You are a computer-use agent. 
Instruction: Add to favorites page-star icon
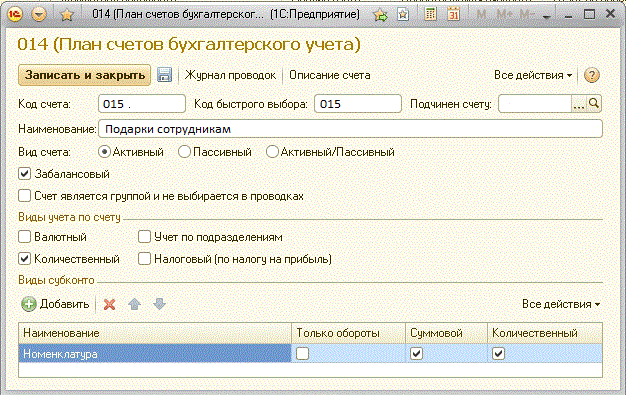(403, 15)
